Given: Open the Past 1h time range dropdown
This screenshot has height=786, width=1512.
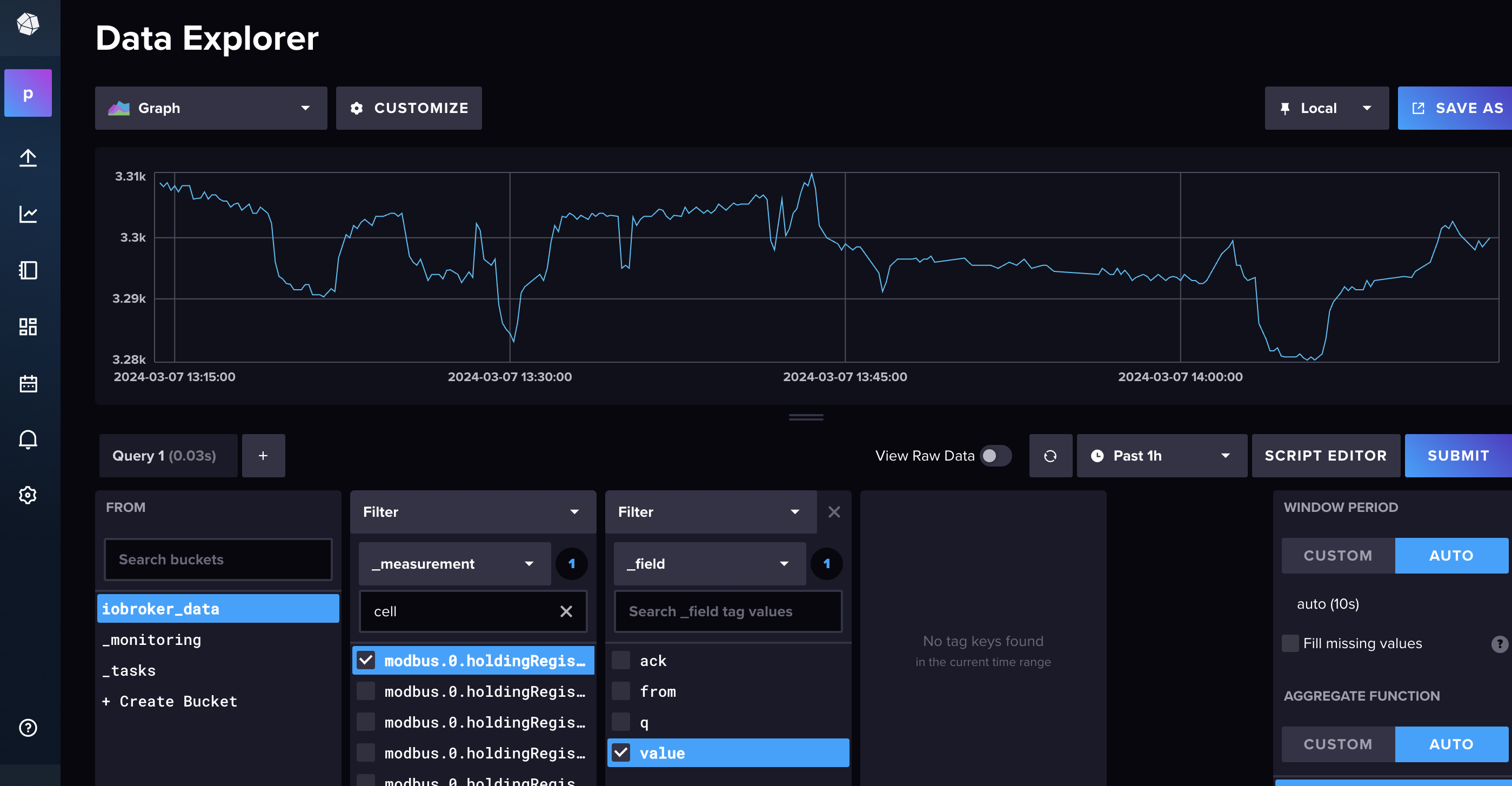Looking at the screenshot, I should (x=1162, y=456).
